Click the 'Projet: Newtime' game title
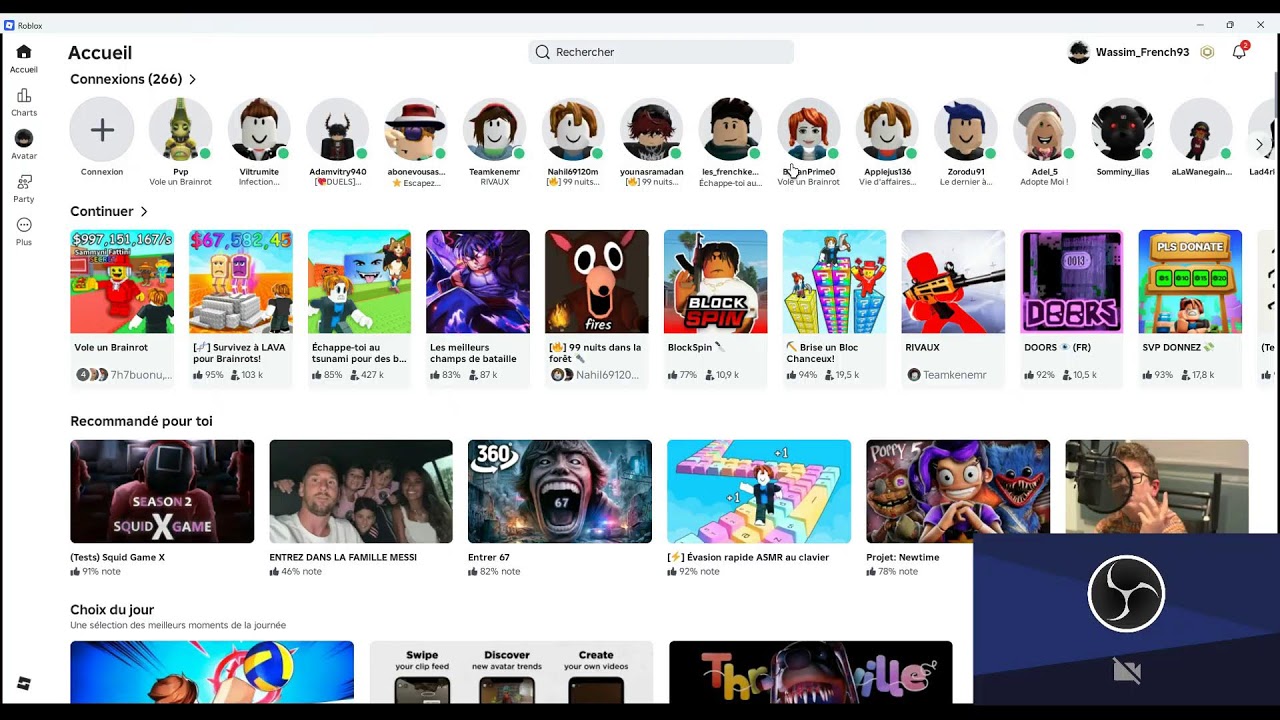Screen dimensions: 1280x720 point(903,557)
